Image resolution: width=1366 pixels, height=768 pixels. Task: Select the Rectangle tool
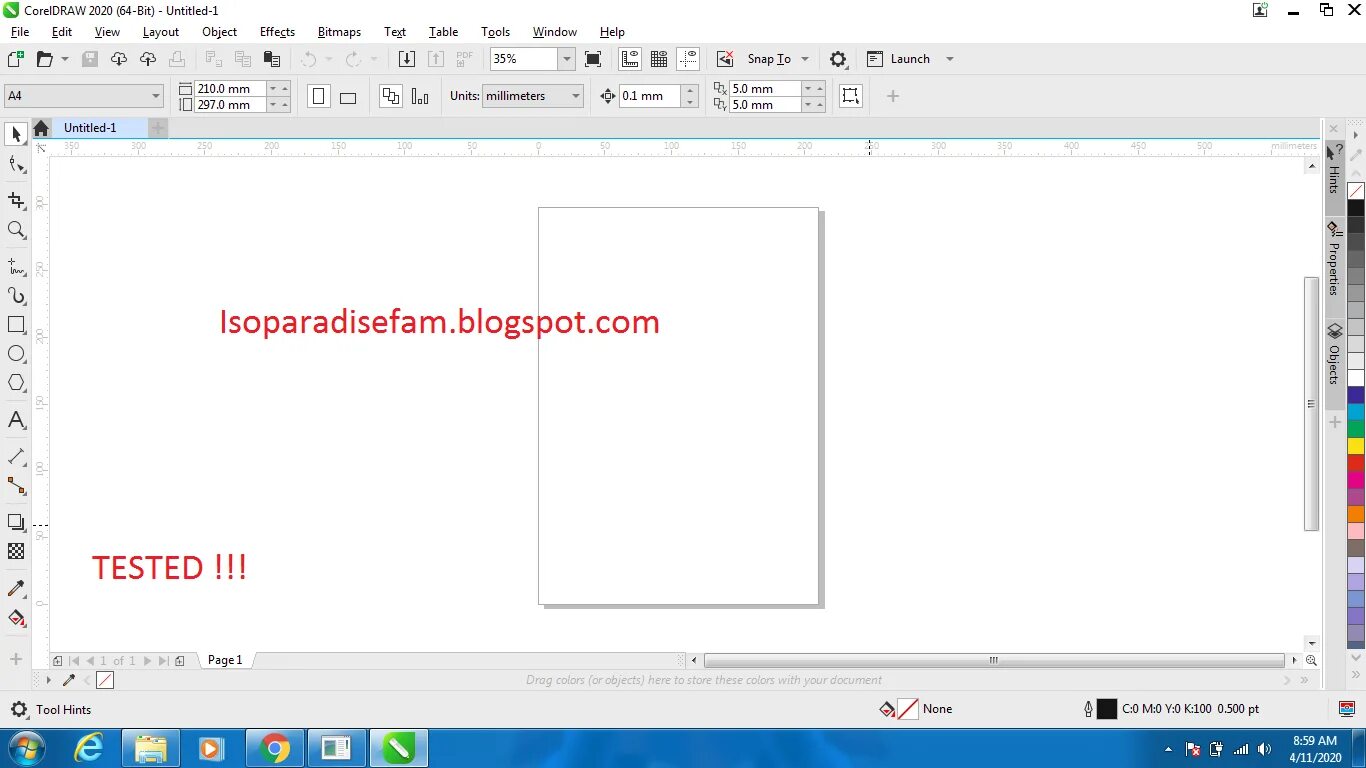tap(16, 325)
